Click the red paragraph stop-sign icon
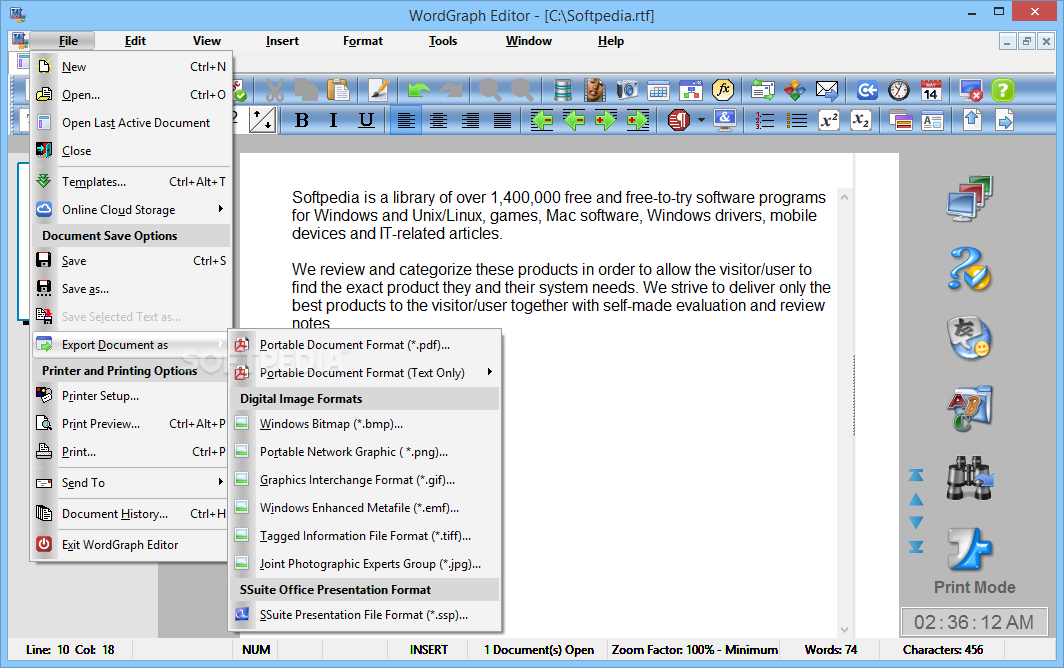 pos(679,121)
